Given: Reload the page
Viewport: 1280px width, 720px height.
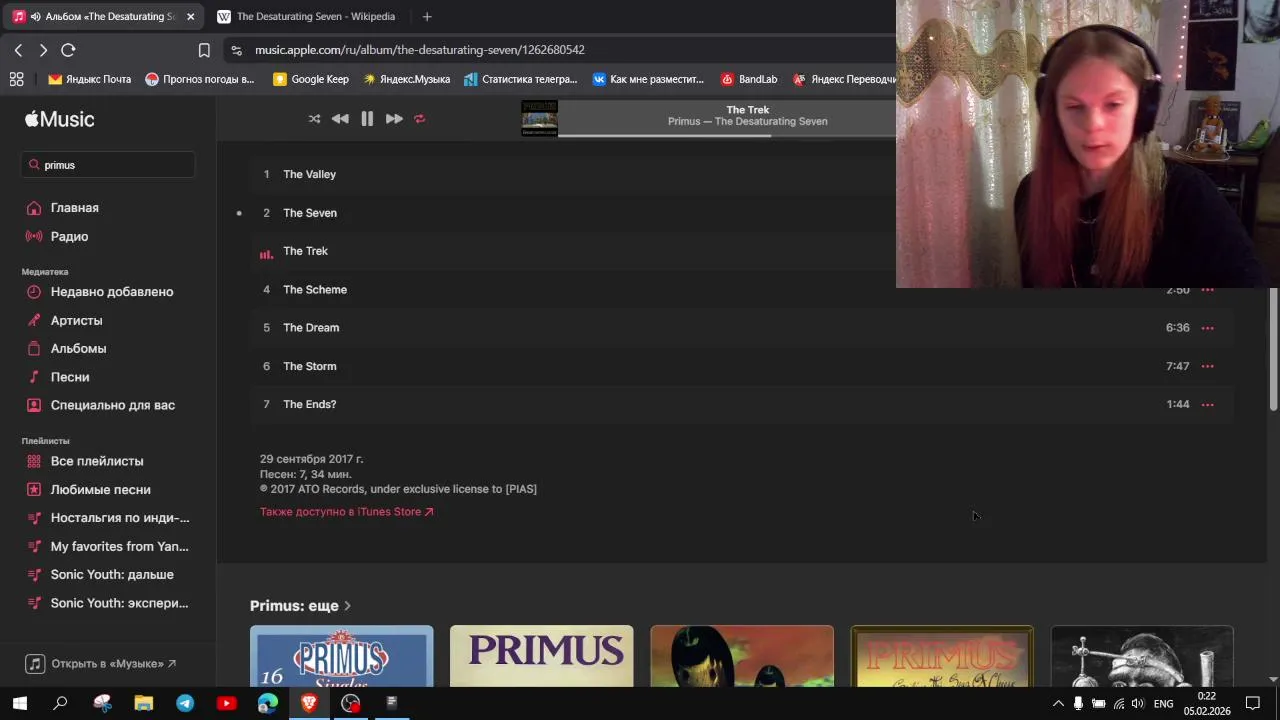Looking at the screenshot, I should pos(68,50).
